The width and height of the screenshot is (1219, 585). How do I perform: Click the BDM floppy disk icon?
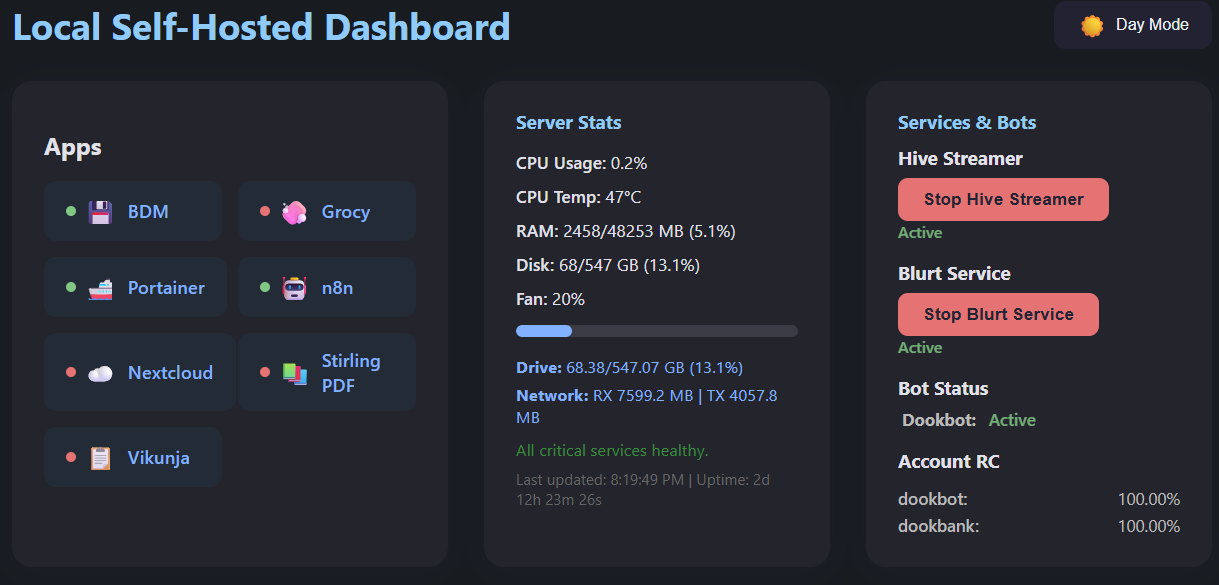click(100, 212)
